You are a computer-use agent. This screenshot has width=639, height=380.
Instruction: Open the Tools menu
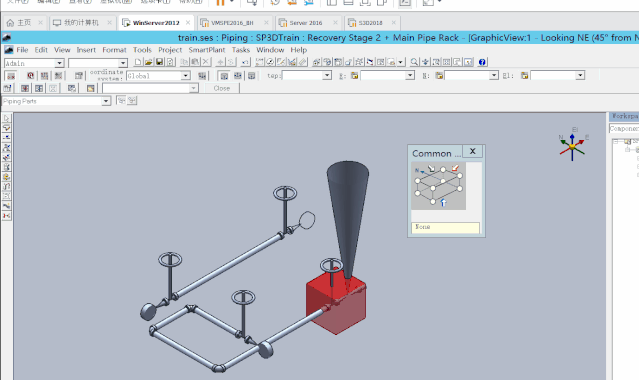(x=142, y=50)
